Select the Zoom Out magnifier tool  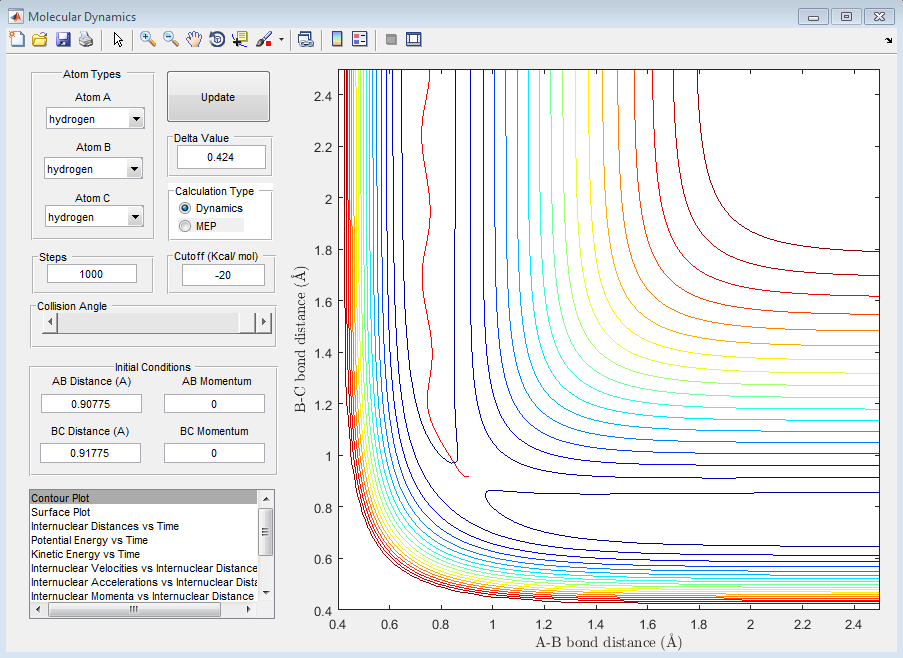click(171, 39)
